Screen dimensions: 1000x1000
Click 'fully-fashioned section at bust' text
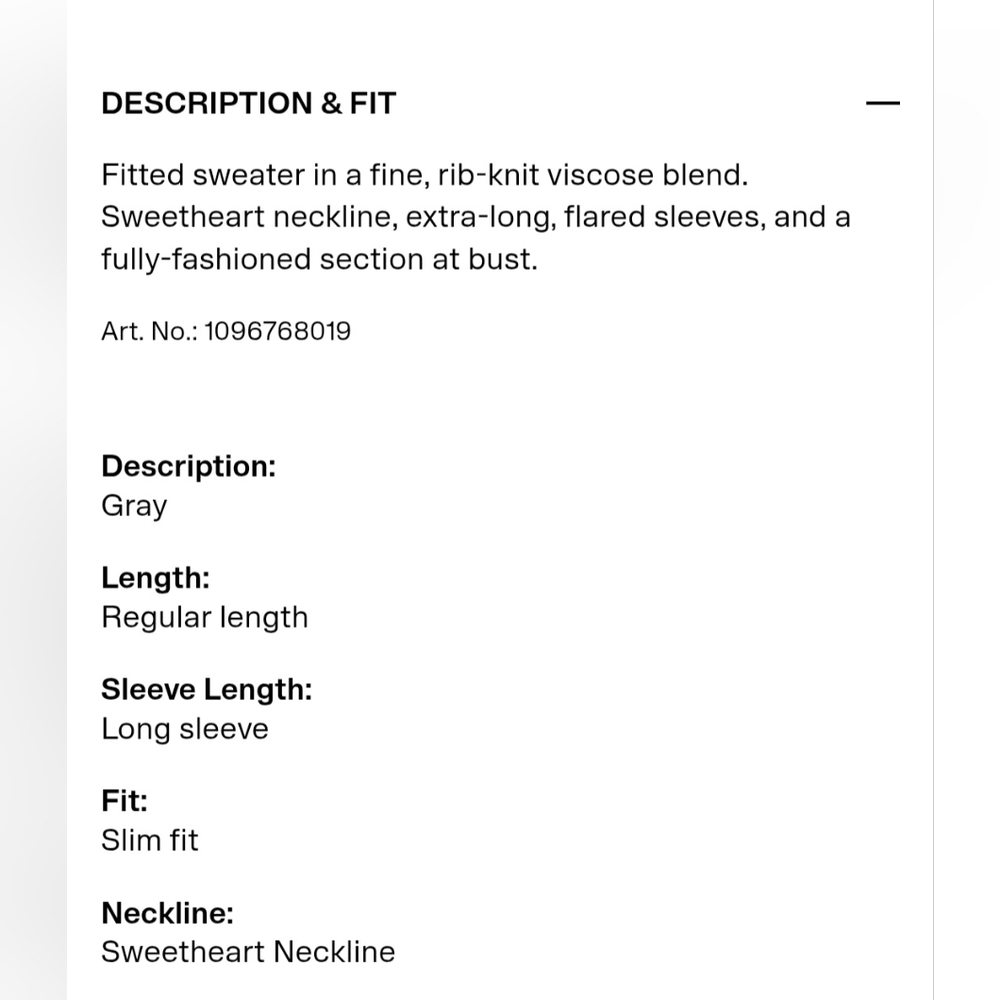(x=319, y=260)
